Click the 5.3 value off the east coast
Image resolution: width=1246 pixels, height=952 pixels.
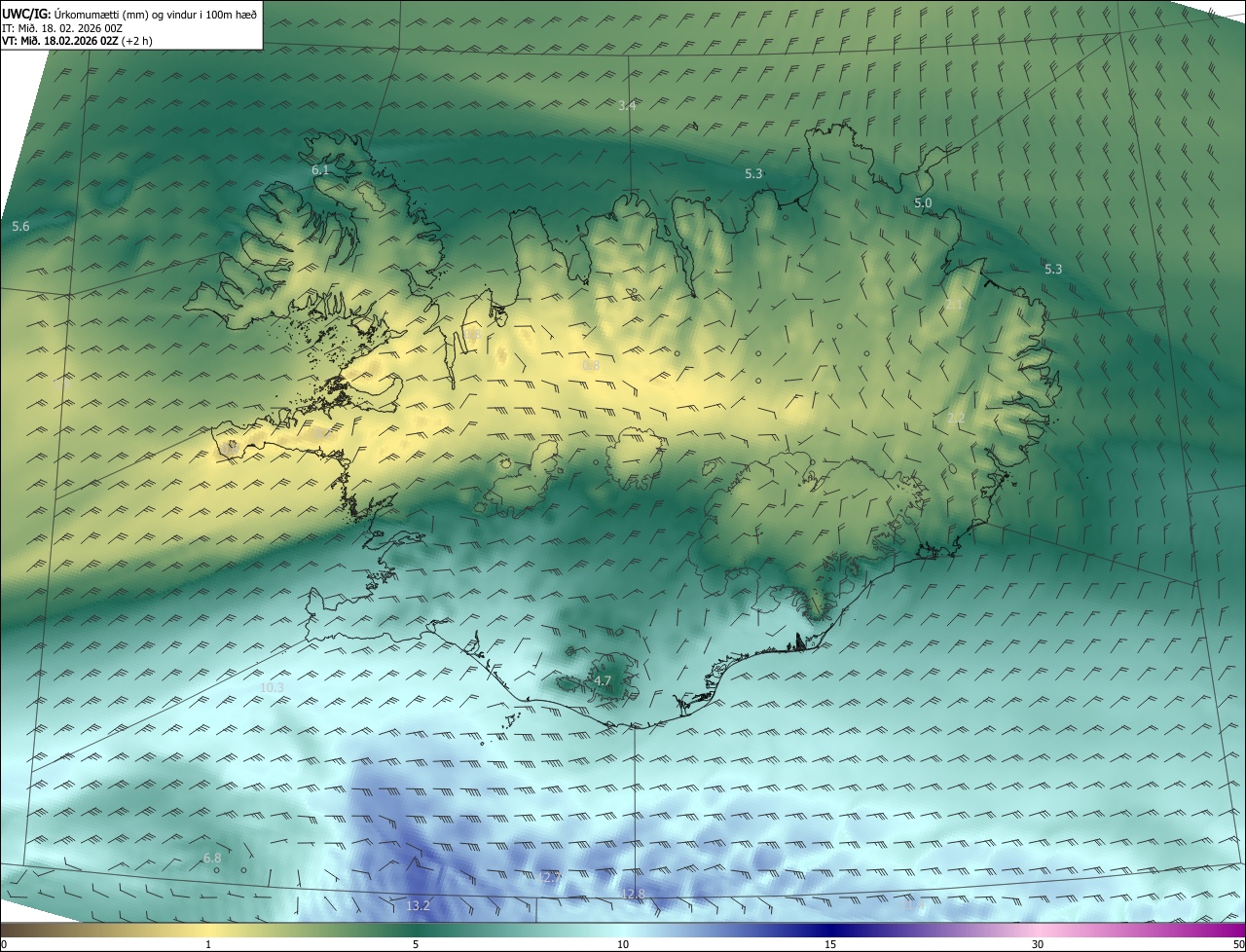(1053, 270)
